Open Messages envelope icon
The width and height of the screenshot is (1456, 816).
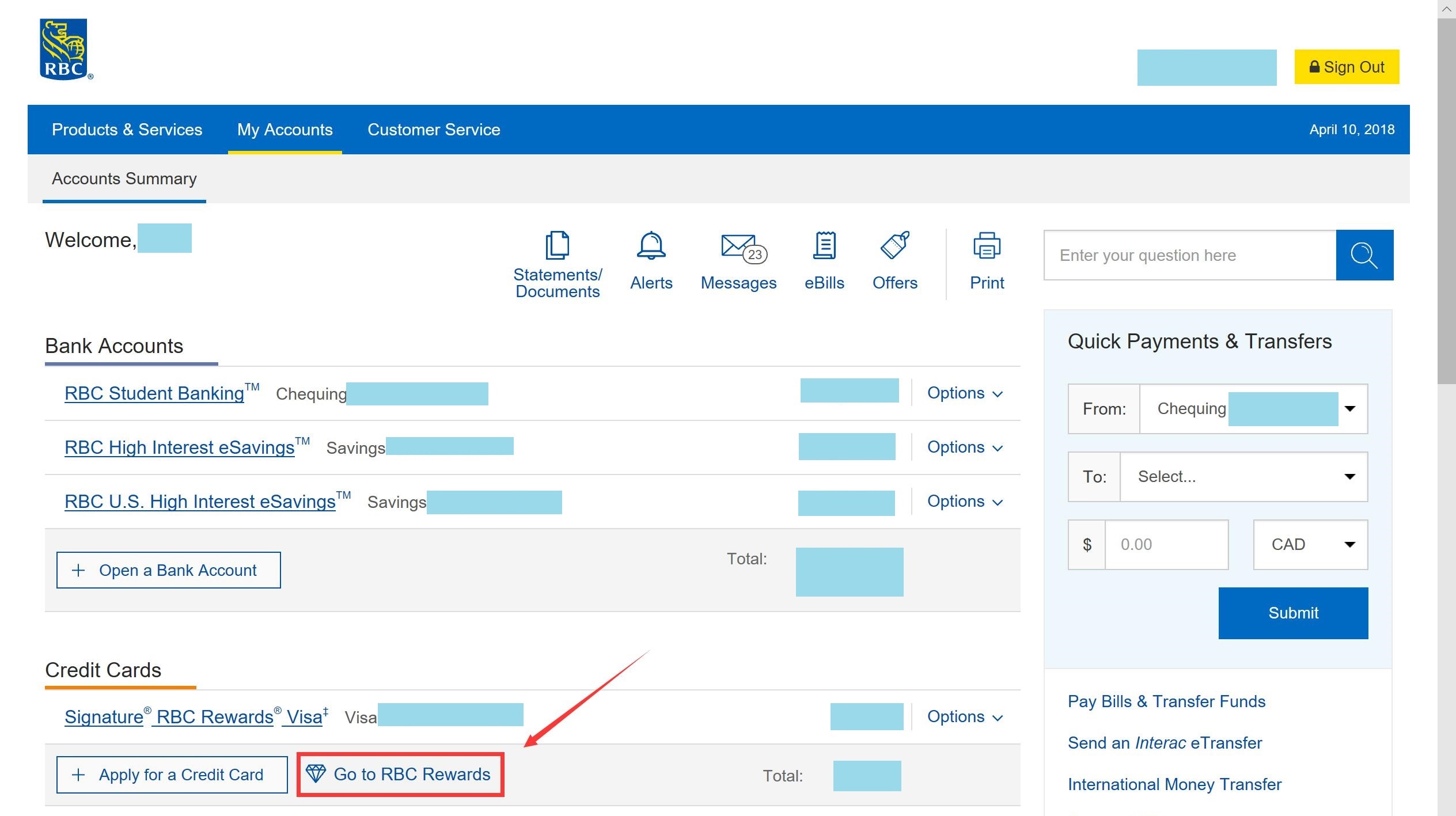coord(744,248)
